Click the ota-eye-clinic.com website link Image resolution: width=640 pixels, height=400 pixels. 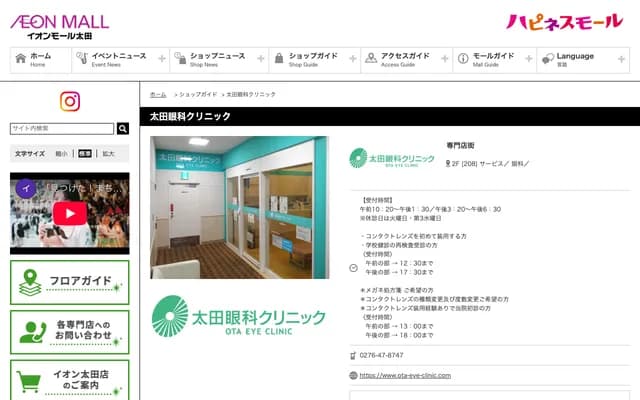(x=405, y=375)
